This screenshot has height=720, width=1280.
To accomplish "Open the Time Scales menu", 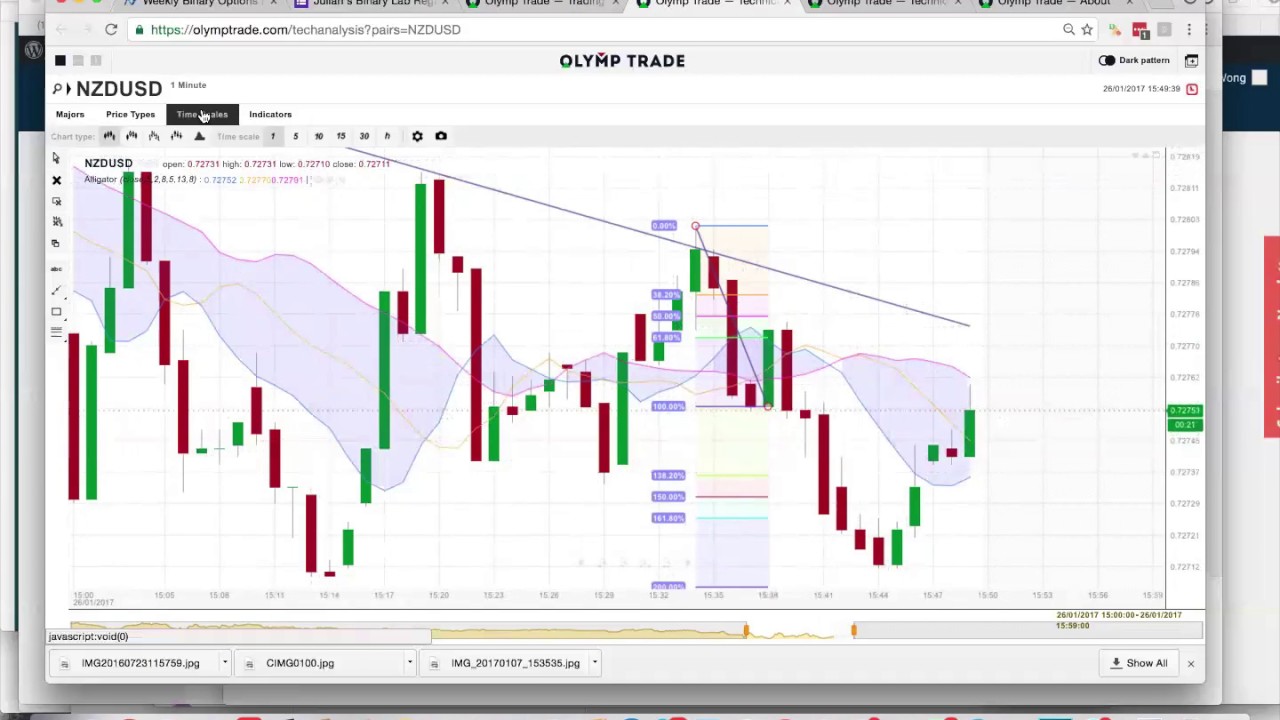I will click(x=202, y=114).
